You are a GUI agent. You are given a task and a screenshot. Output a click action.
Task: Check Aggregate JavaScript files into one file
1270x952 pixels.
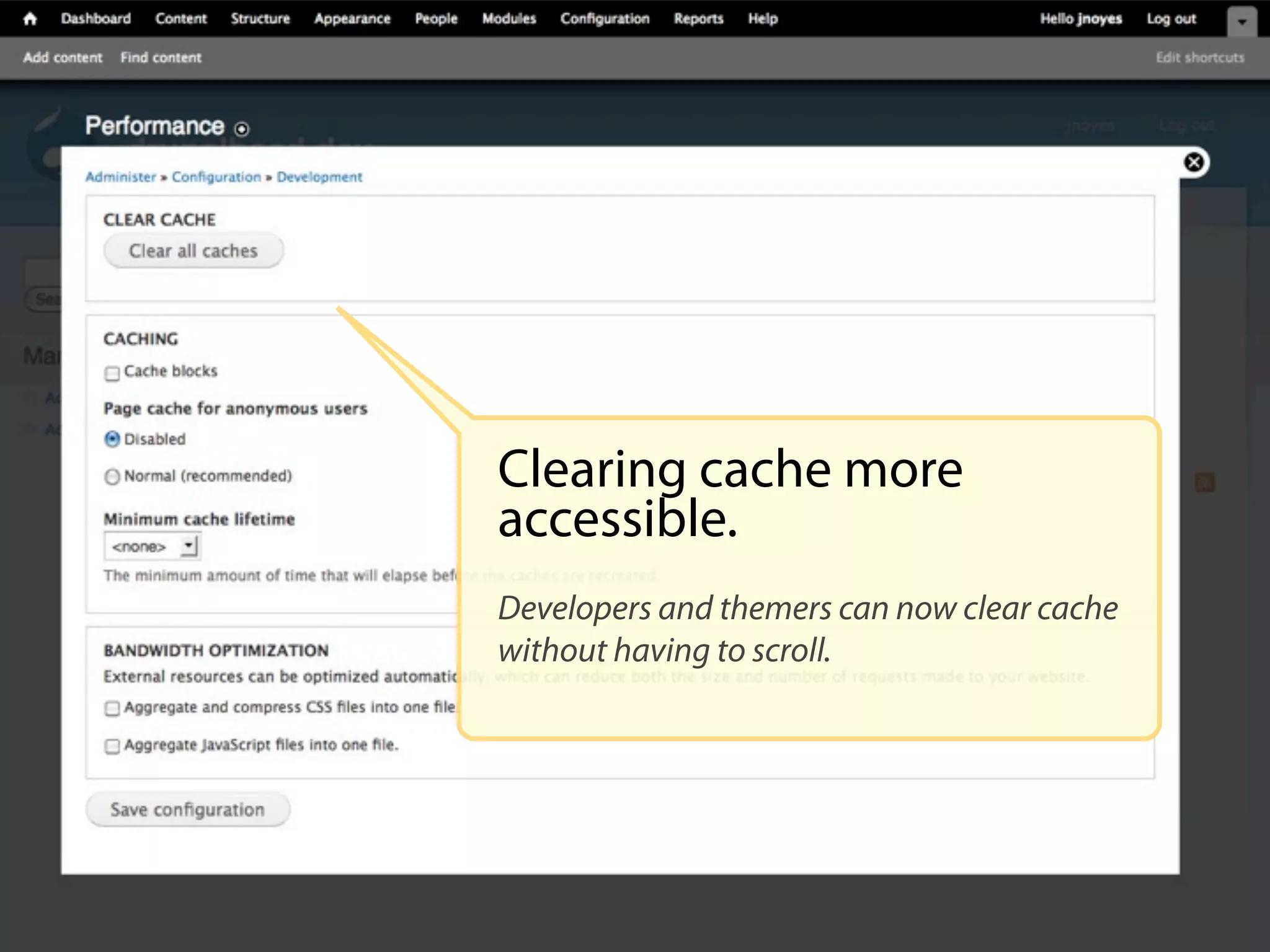[x=112, y=746]
